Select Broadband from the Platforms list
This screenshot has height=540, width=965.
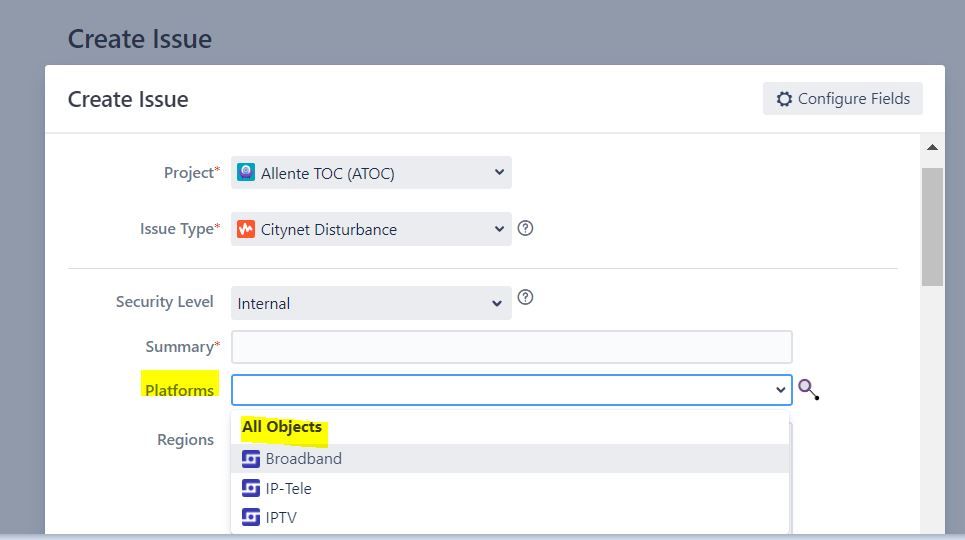point(510,459)
